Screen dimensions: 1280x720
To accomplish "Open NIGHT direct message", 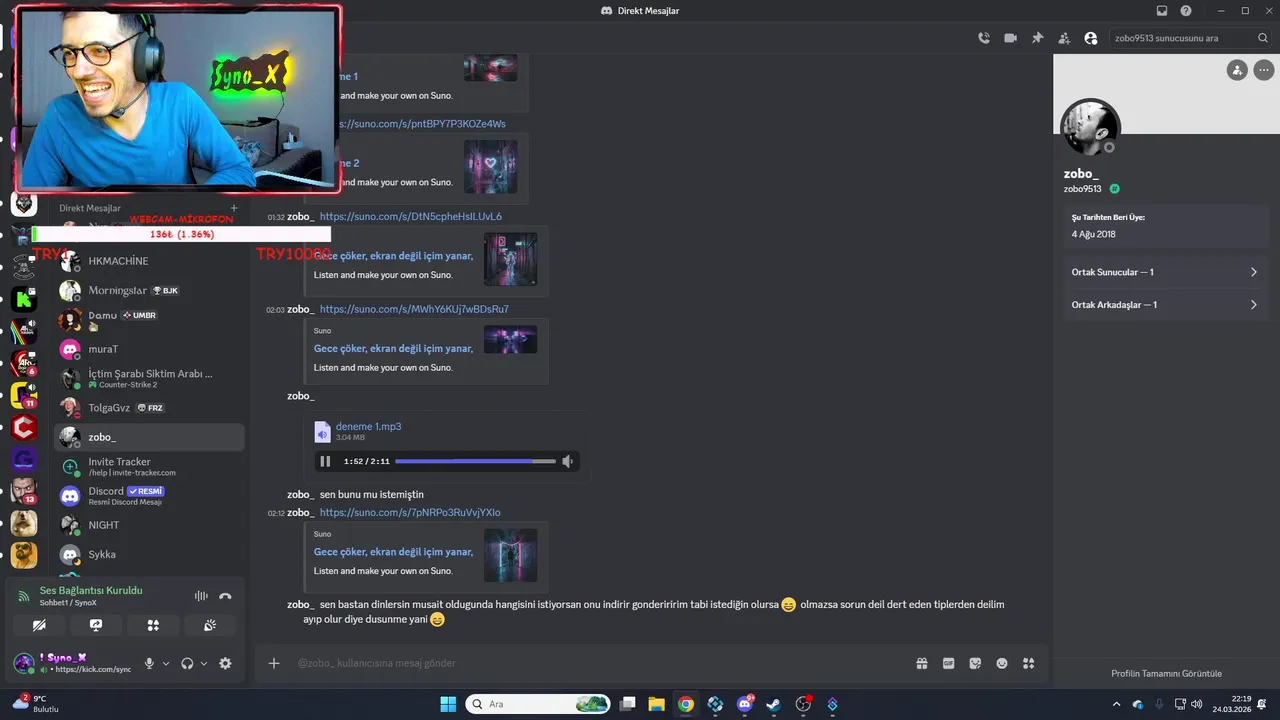I will (149, 525).
